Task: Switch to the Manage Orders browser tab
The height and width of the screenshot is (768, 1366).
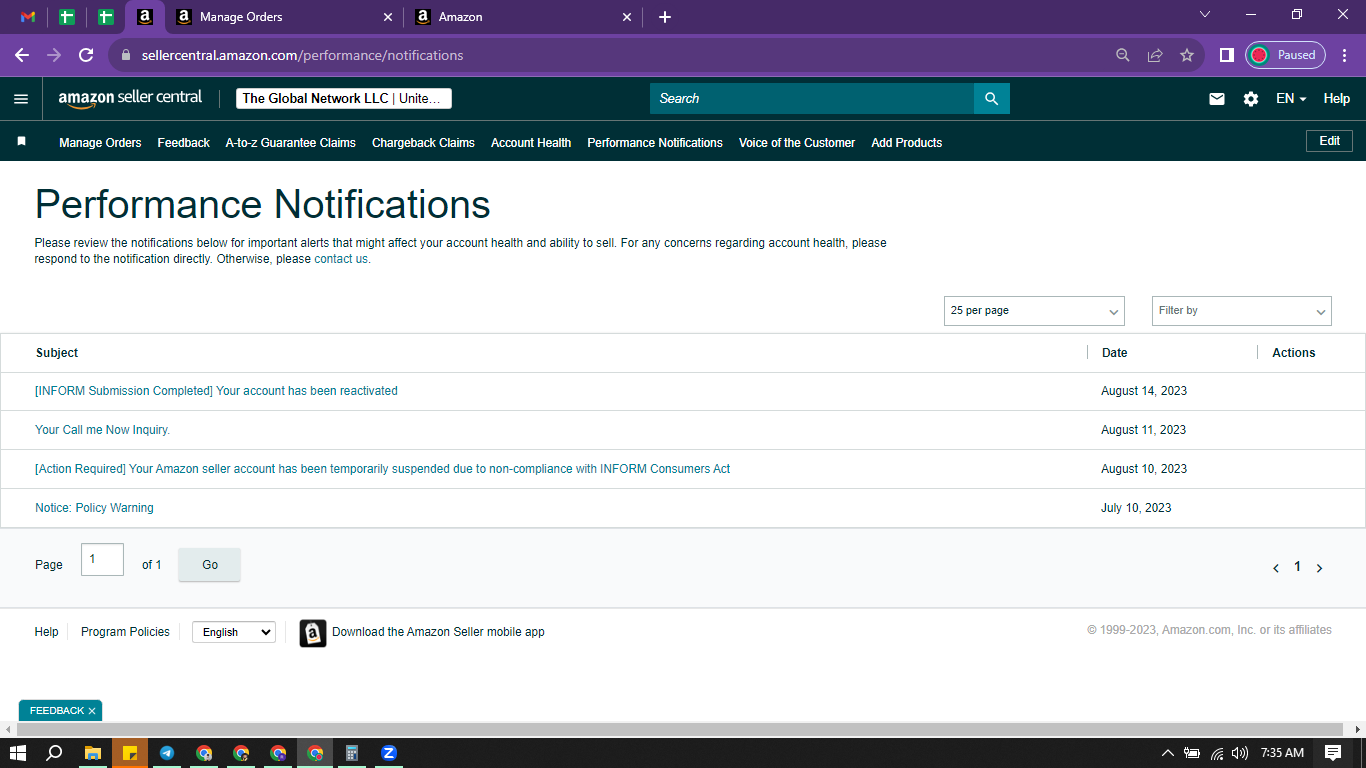Action: pyautogui.click(x=285, y=17)
